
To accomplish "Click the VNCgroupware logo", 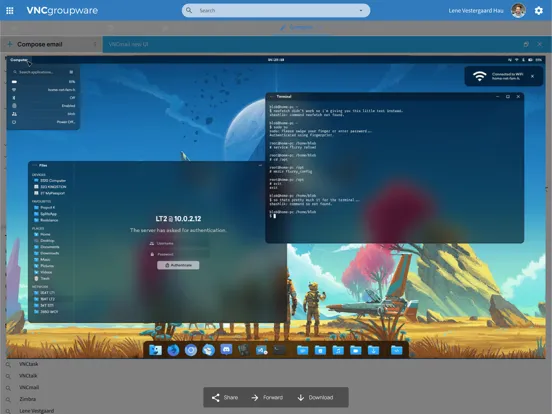I will tap(62, 11).
